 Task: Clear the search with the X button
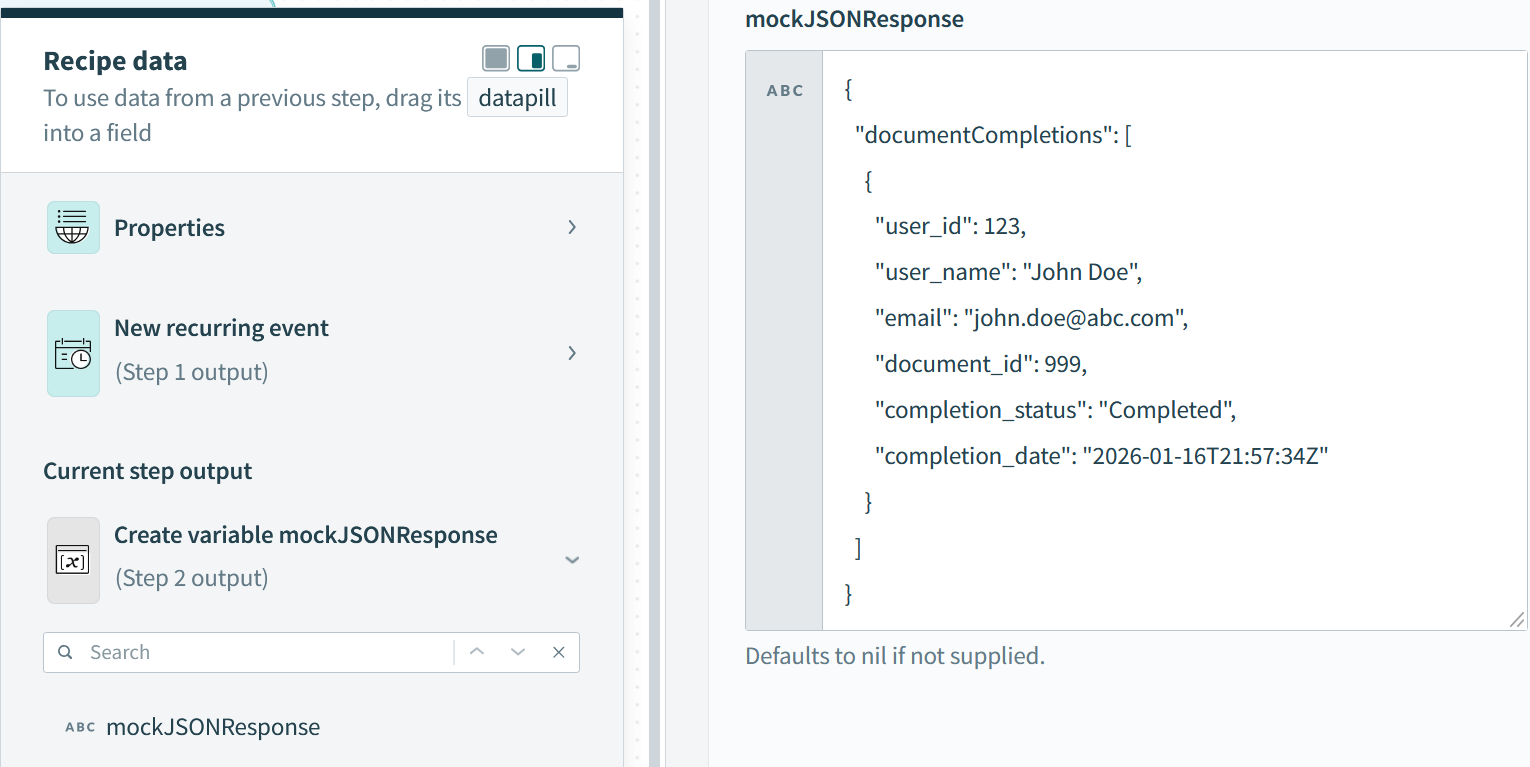point(558,652)
